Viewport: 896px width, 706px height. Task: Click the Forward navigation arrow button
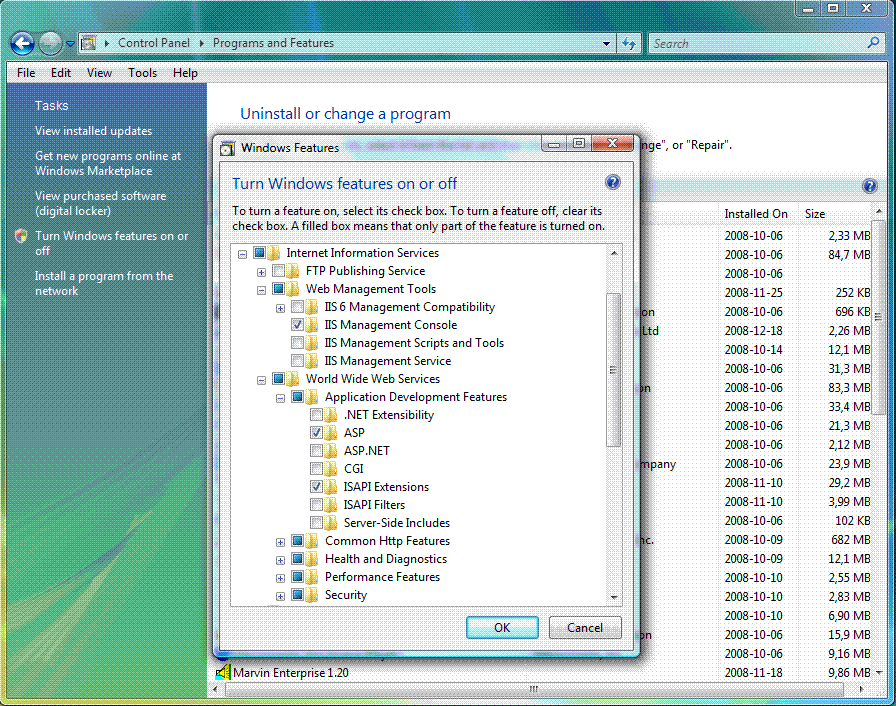point(50,43)
